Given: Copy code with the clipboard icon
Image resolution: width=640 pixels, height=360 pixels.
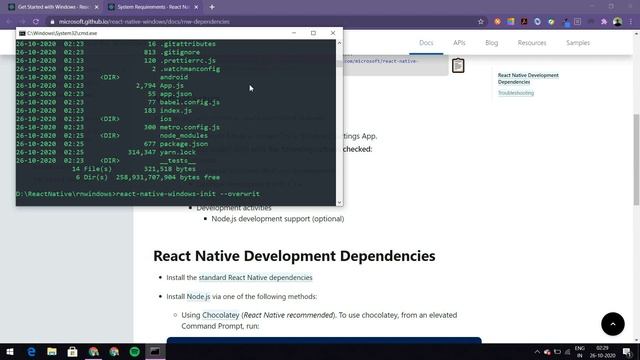Looking at the screenshot, I should pos(458,65).
